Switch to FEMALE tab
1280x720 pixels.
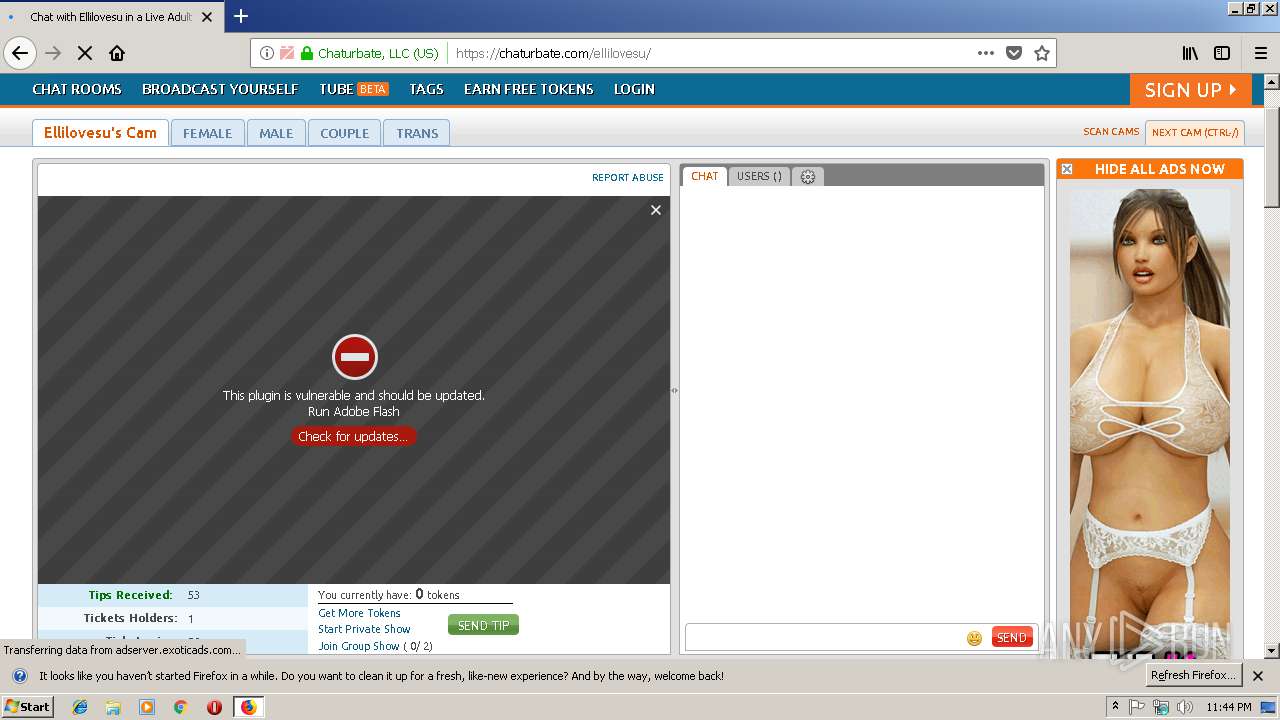click(x=207, y=133)
